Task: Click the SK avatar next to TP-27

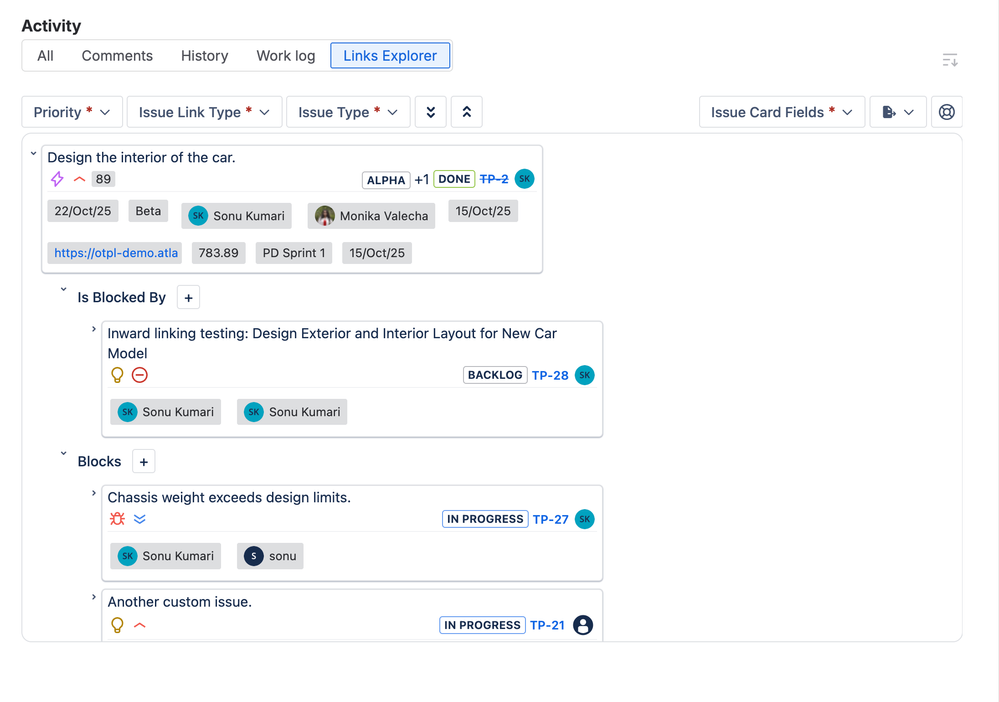Action: (585, 519)
